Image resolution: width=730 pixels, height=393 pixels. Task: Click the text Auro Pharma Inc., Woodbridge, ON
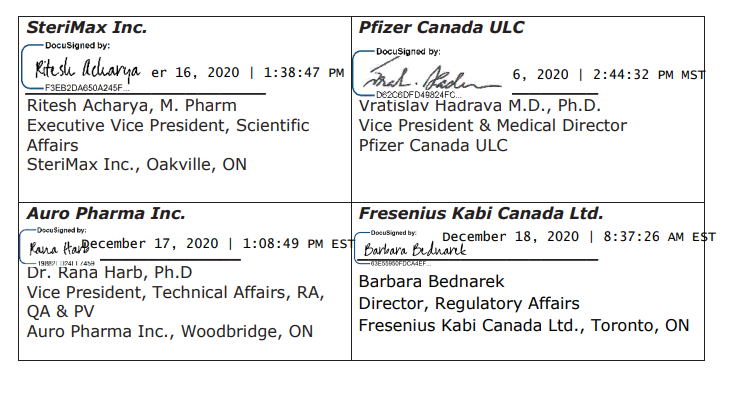pyautogui.click(x=169, y=332)
